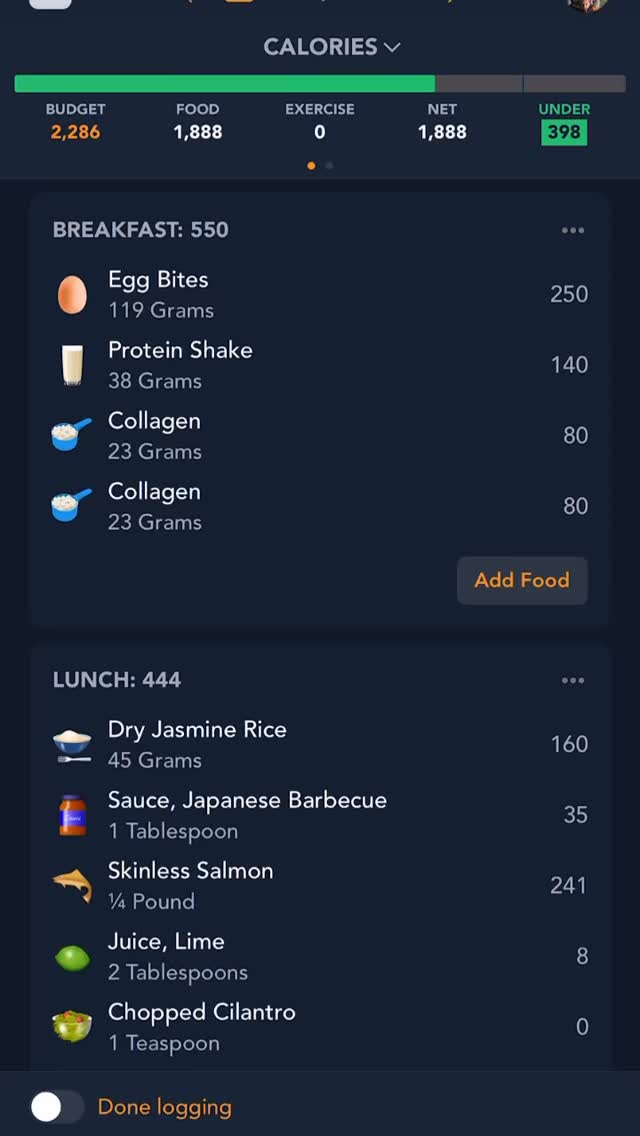This screenshot has height=1136, width=640.
Task: Enable the Done logging switch
Action: coord(55,1107)
